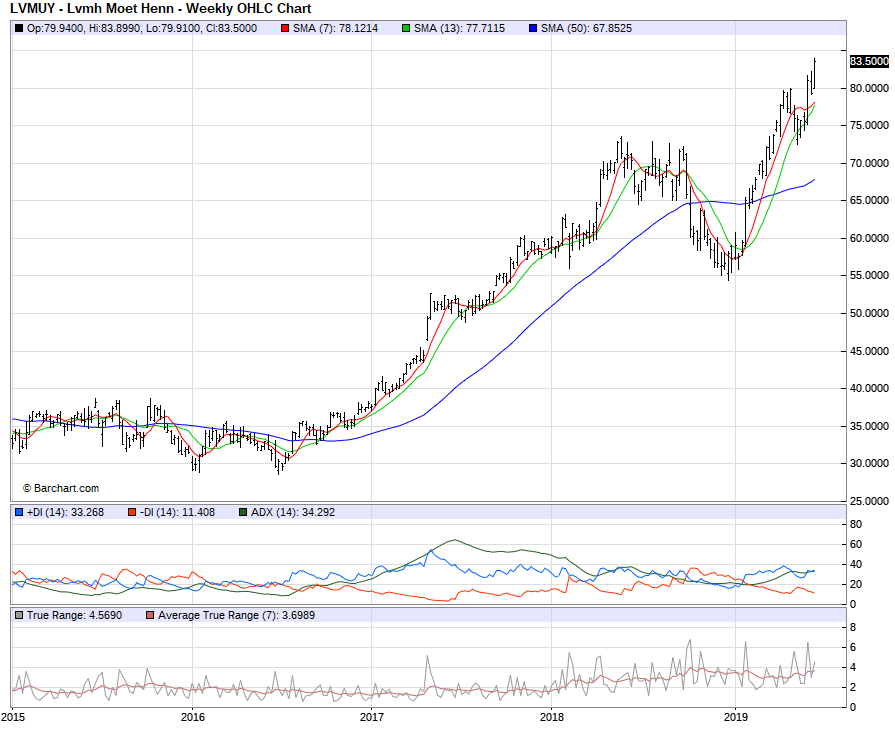Click the 40.0000 price axis label

(869, 388)
